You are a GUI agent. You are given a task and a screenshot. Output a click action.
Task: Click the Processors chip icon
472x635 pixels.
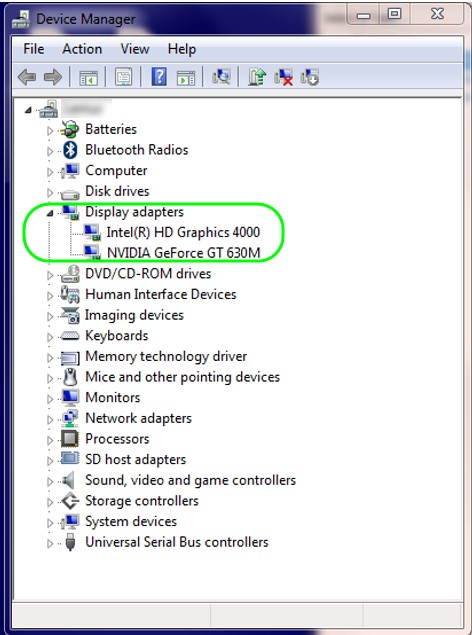tap(70, 439)
